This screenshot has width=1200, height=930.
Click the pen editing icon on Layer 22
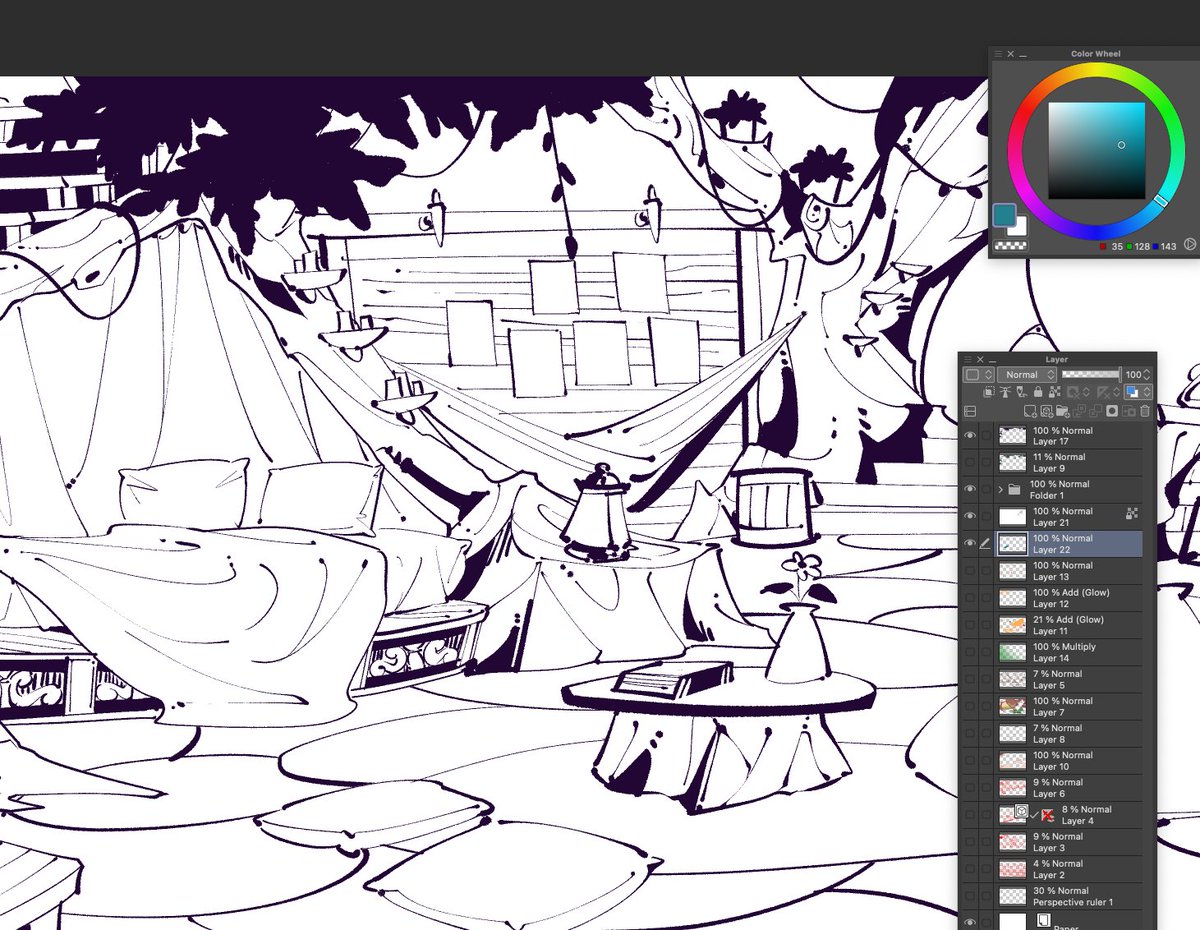pos(986,544)
